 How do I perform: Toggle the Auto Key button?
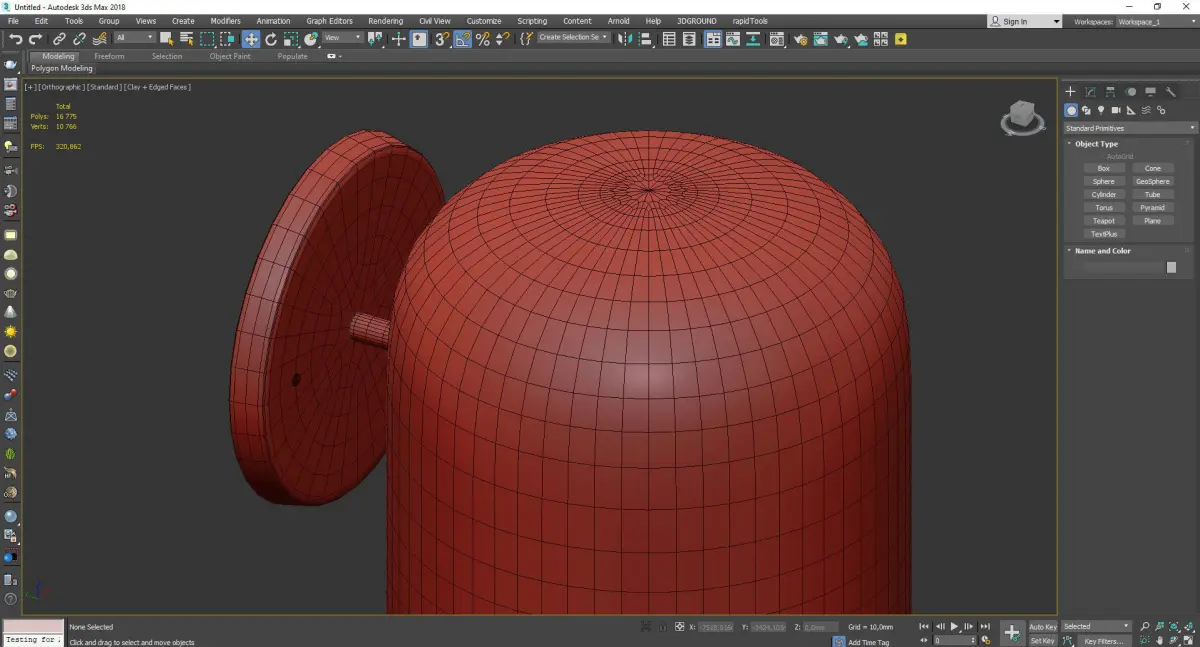[1043, 626]
